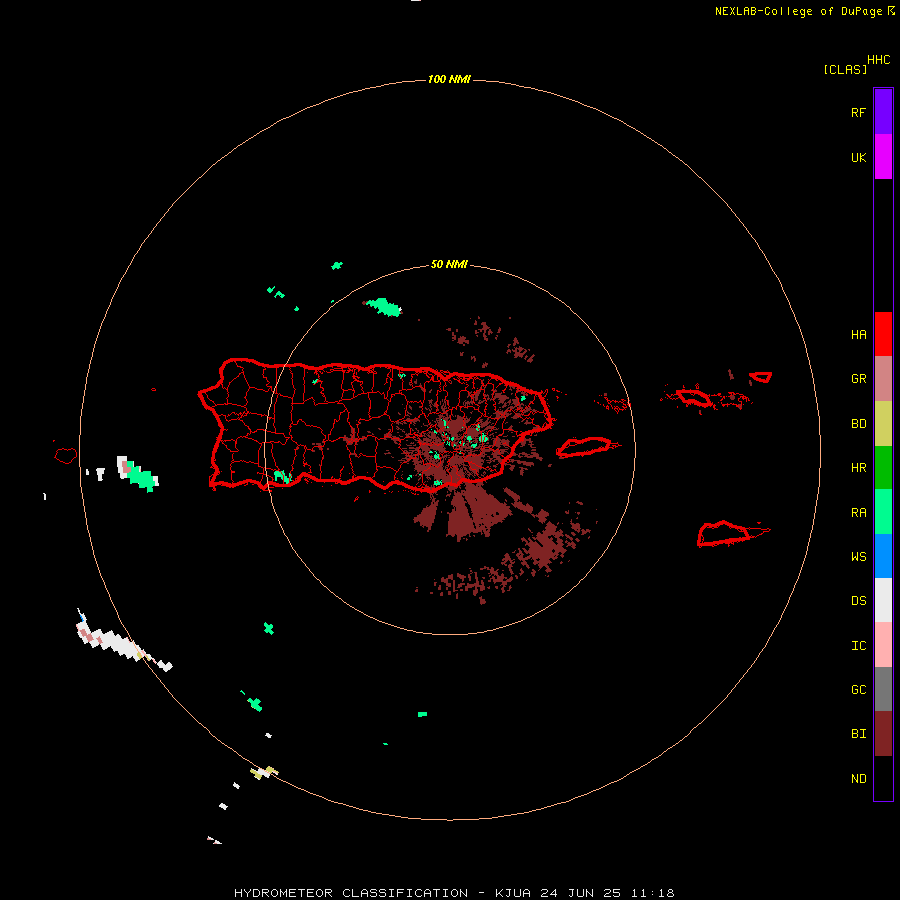Click the St. Thomas island outline
Viewport: 900px width, 900px height.
coord(693,397)
